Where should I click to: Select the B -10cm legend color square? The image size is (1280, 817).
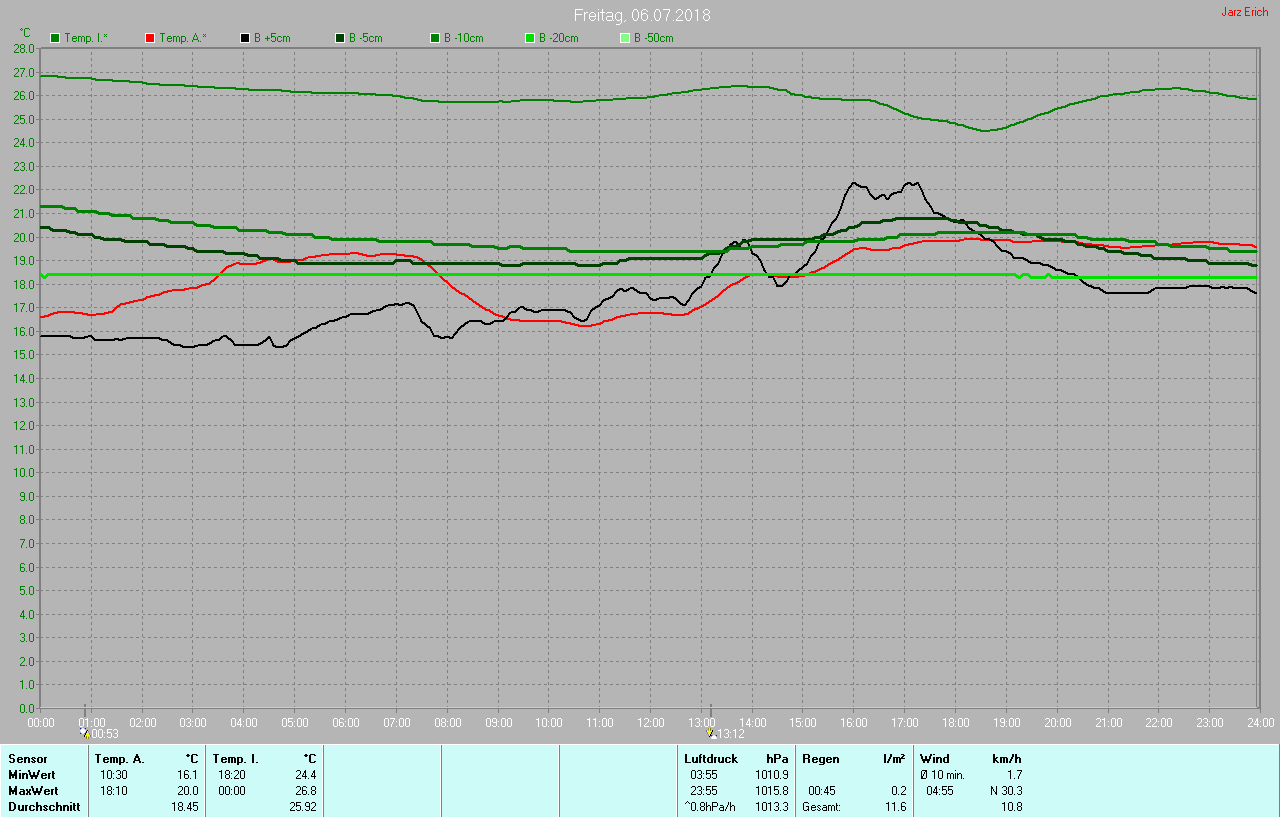[435, 38]
